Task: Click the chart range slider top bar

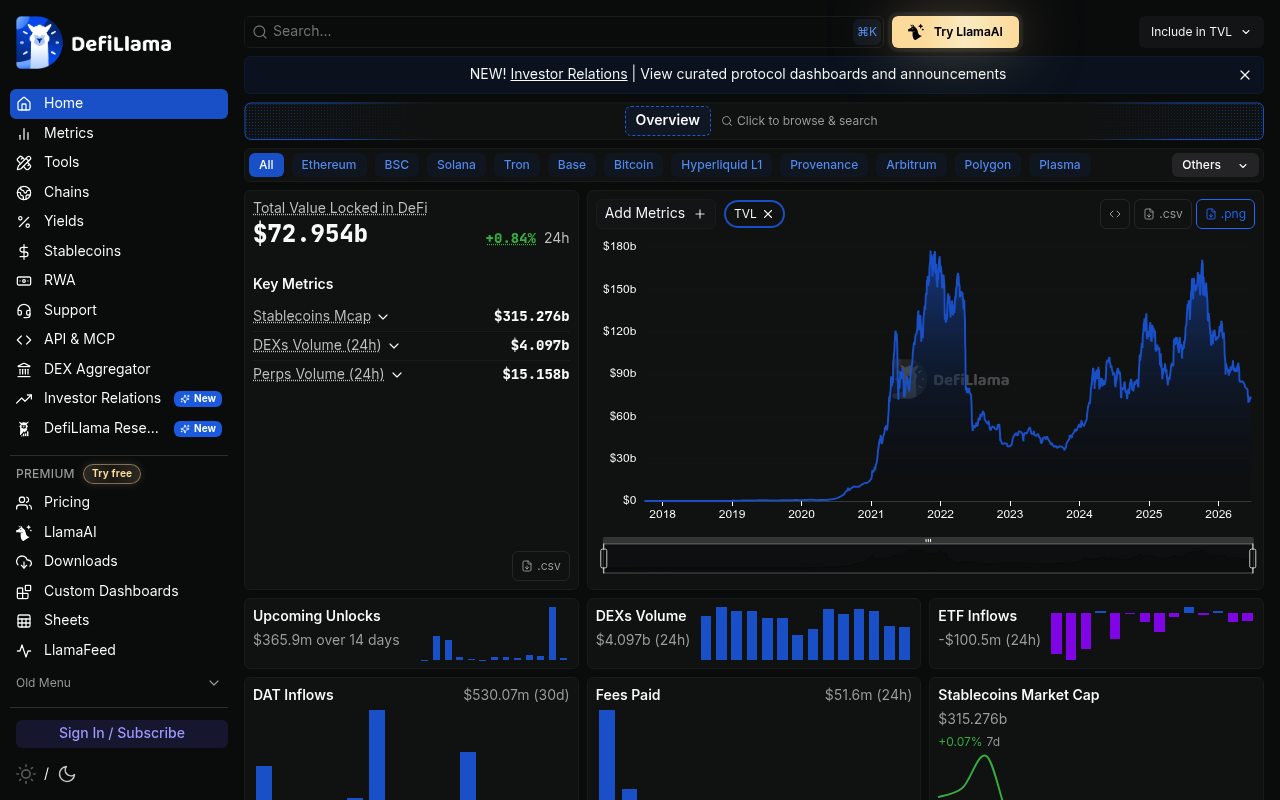Action: click(x=928, y=541)
